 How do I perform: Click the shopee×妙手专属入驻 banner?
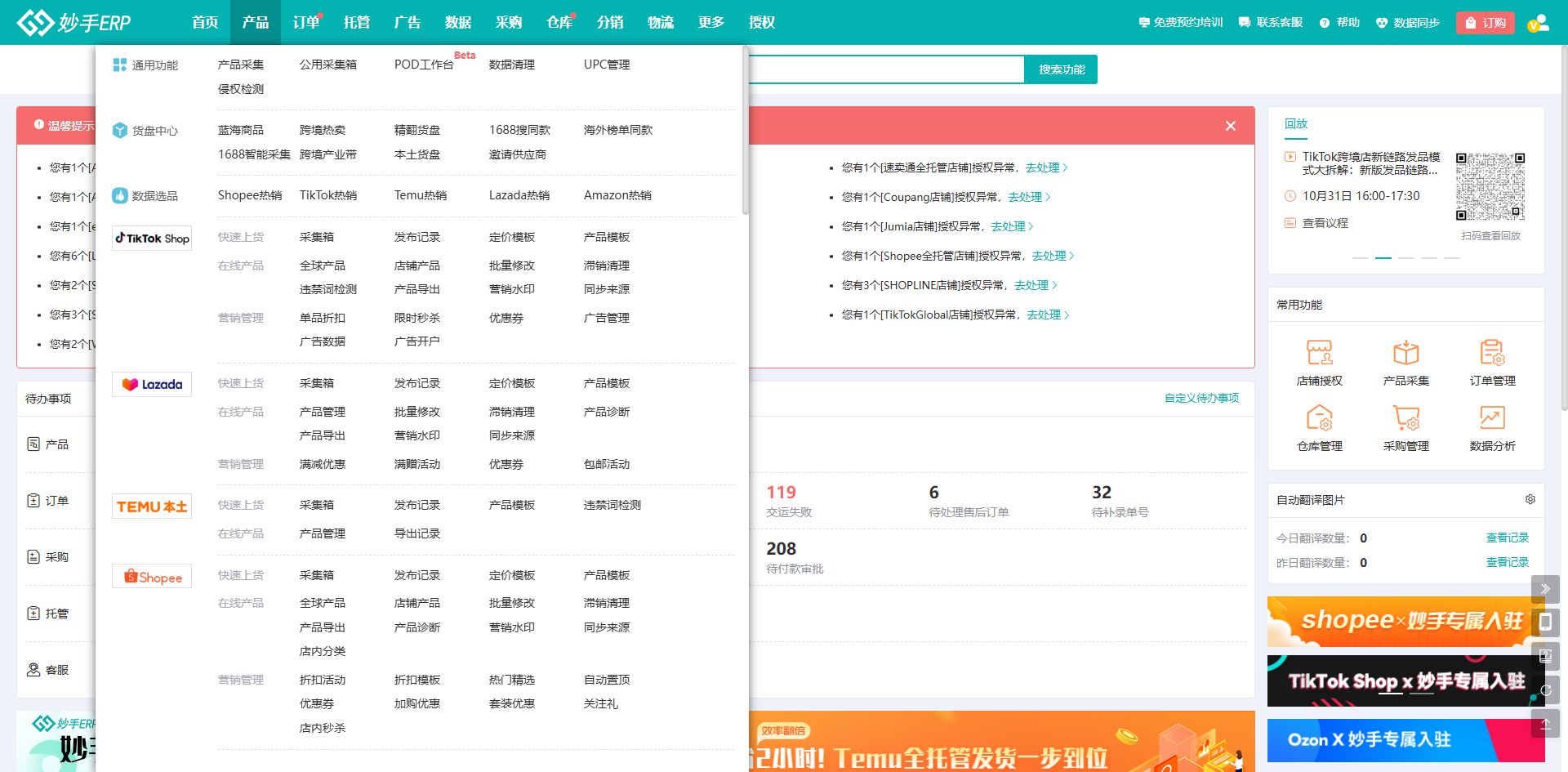[x=1400, y=621]
